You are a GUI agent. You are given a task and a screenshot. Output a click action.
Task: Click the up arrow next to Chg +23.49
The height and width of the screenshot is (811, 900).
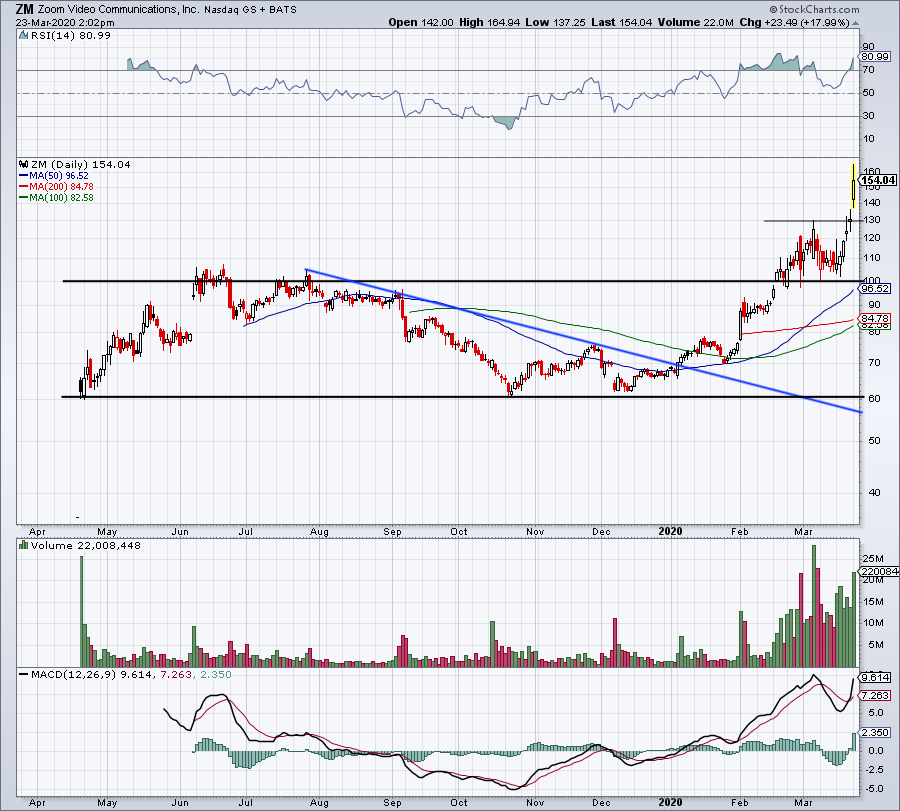point(856,24)
